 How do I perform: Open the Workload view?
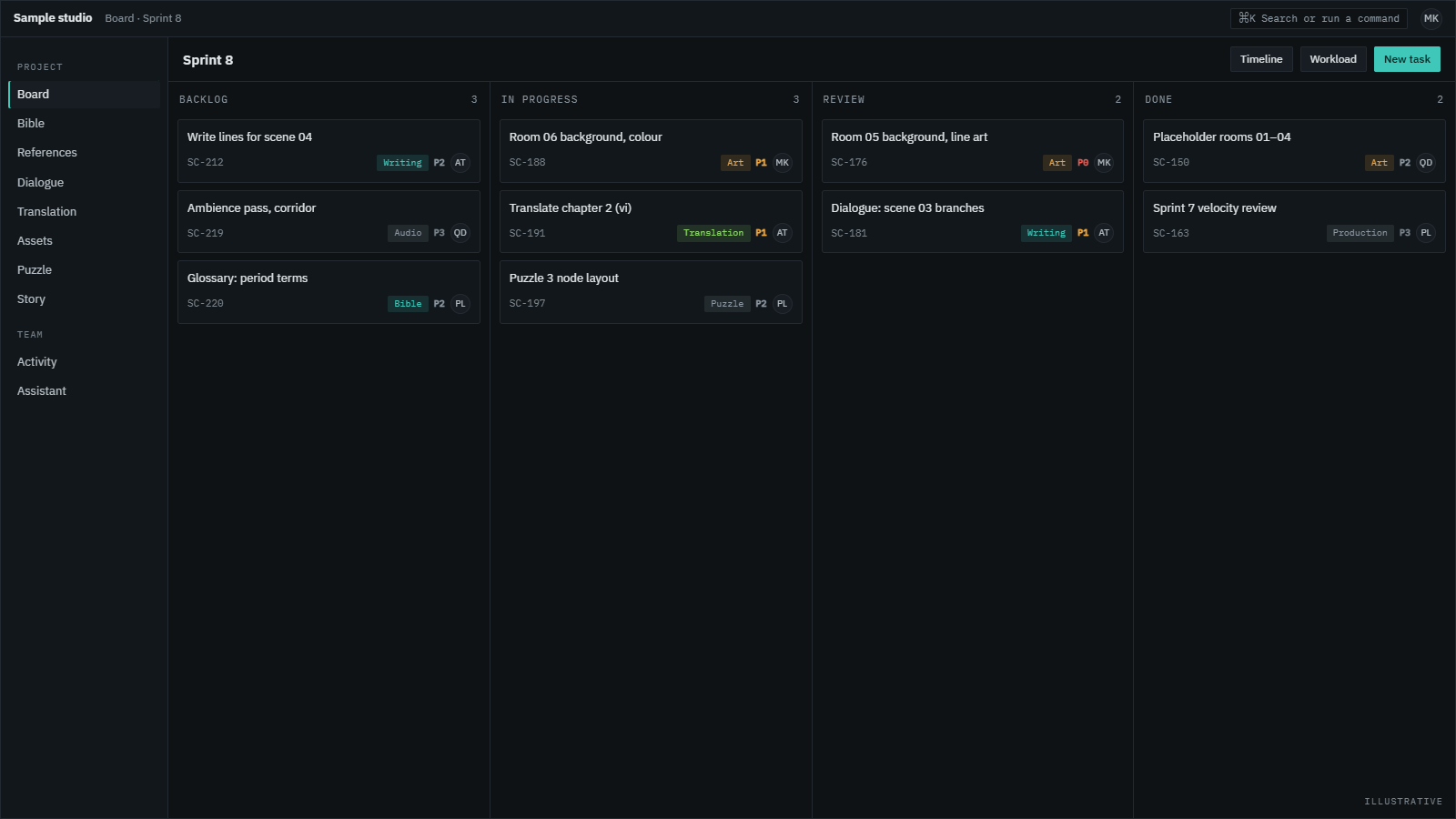(x=1333, y=59)
